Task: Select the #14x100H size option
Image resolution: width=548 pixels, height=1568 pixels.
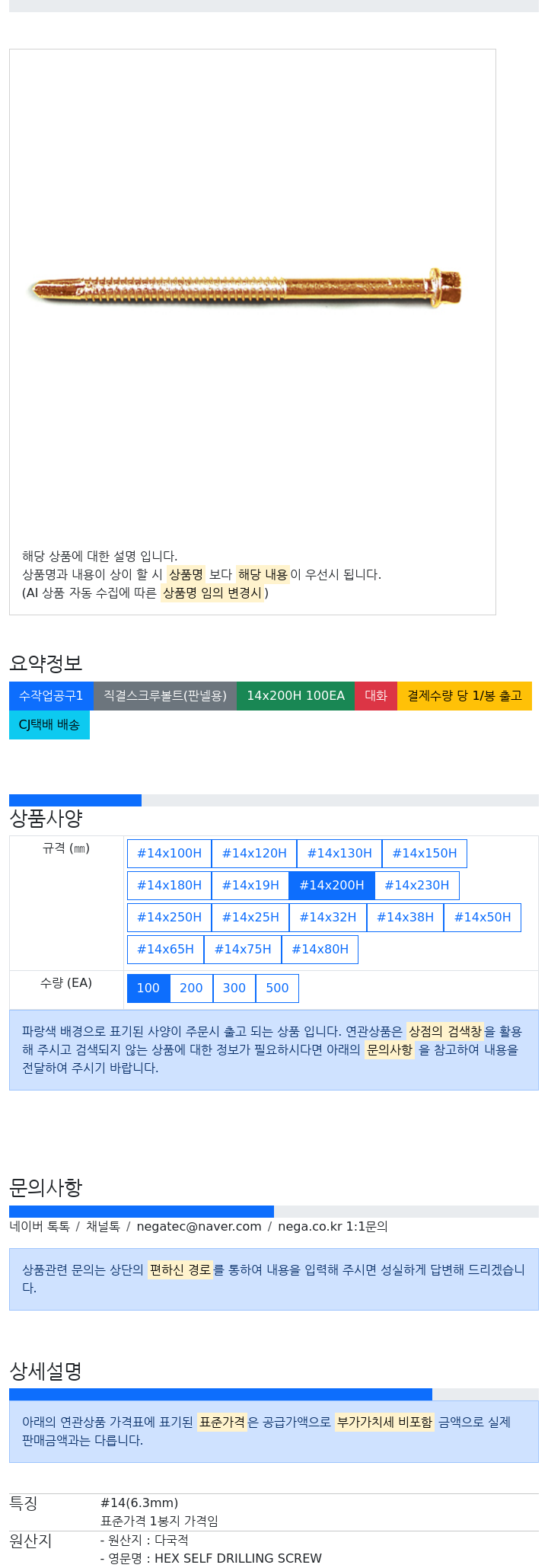Action: tap(169, 854)
